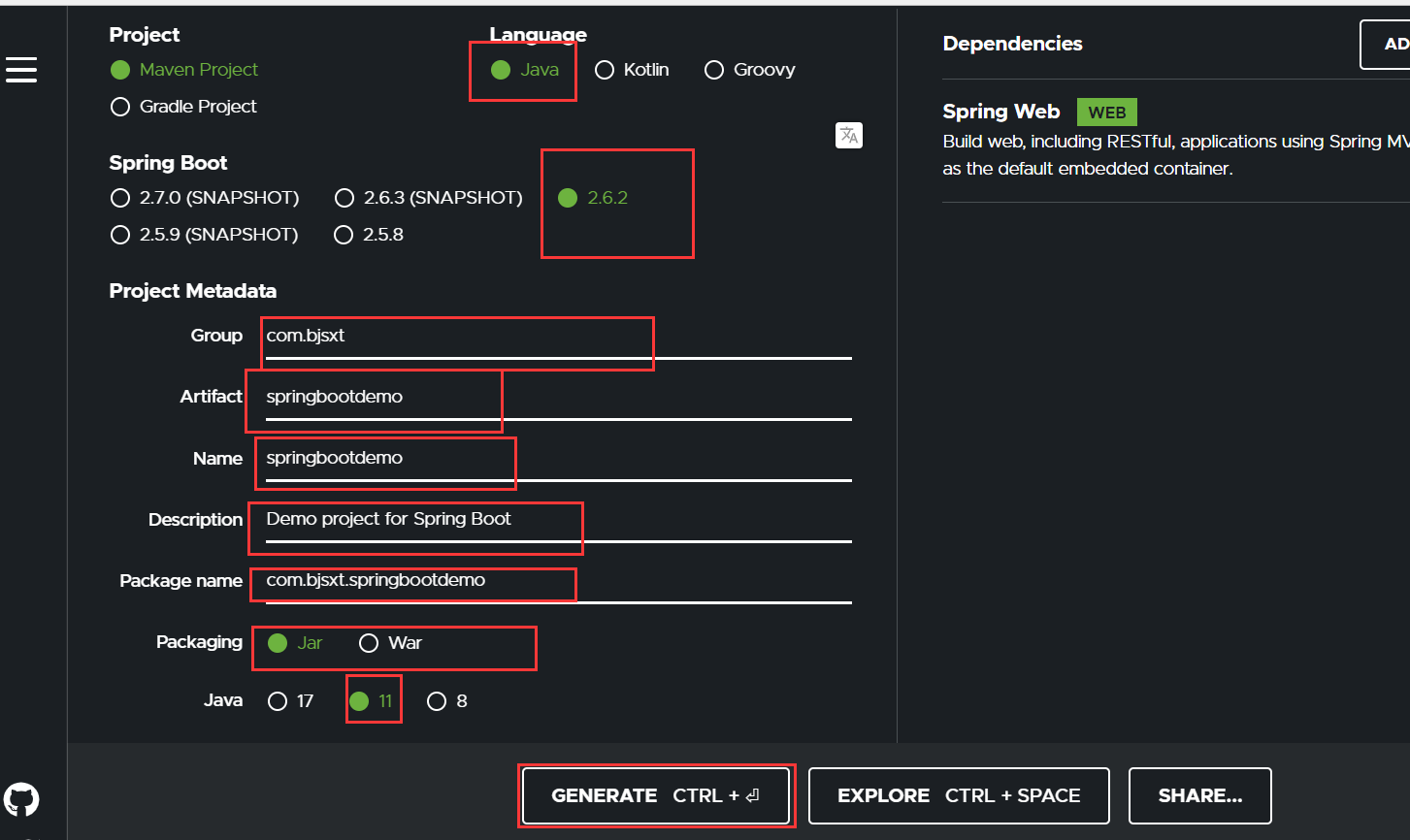This screenshot has height=840, width=1410.
Task: Select Spring Boot 2.6.3 (SNAPSHOT)
Action: click(428, 198)
